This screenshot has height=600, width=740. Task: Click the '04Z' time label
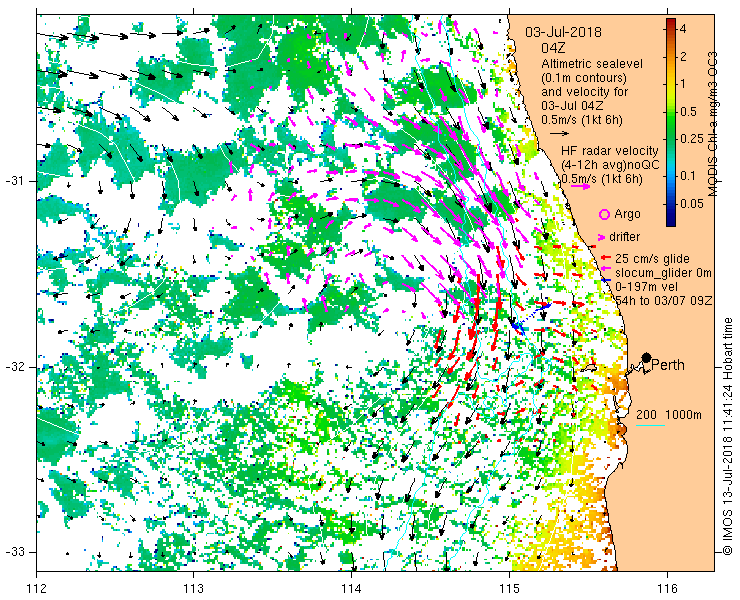[554, 48]
